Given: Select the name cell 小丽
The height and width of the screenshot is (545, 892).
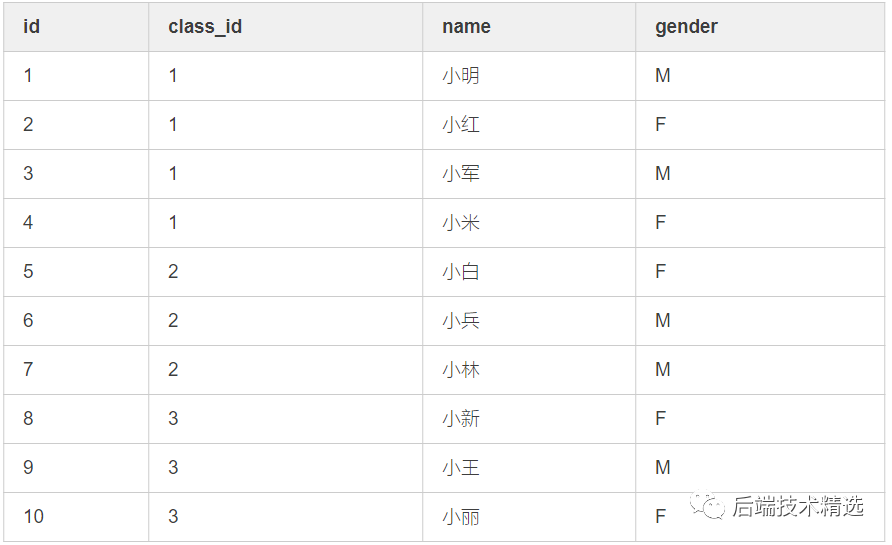Looking at the screenshot, I should (461, 517).
